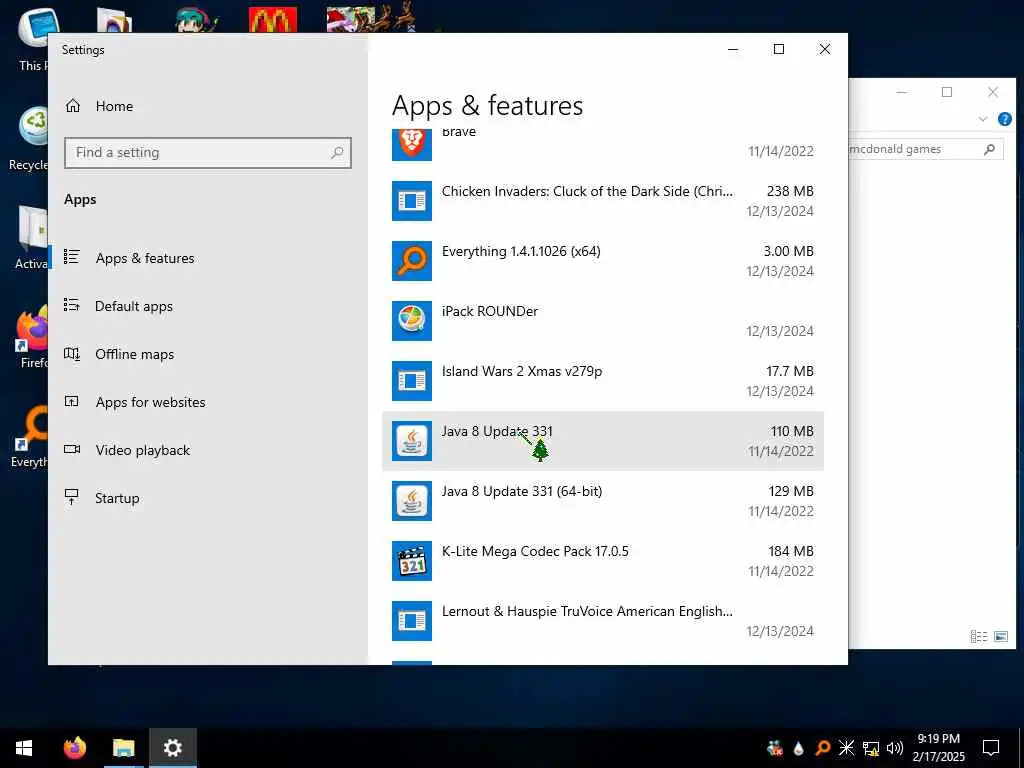Click the Video playback camera icon
Image resolution: width=1024 pixels, height=768 pixels.
point(72,449)
